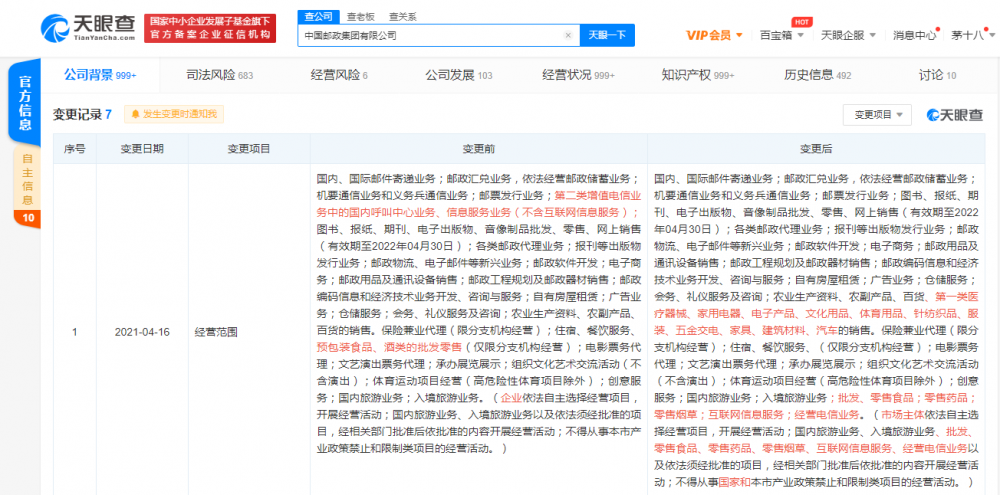The image size is (1000, 495).
Task: Click into the company search input field
Action: [x=430, y=36]
